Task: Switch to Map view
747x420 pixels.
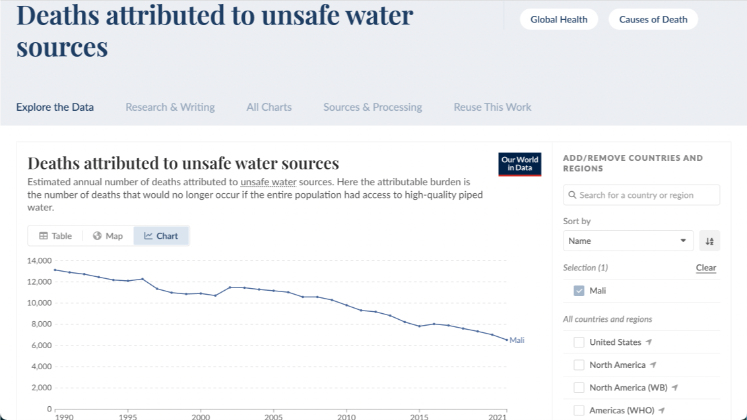Action: pos(108,236)
